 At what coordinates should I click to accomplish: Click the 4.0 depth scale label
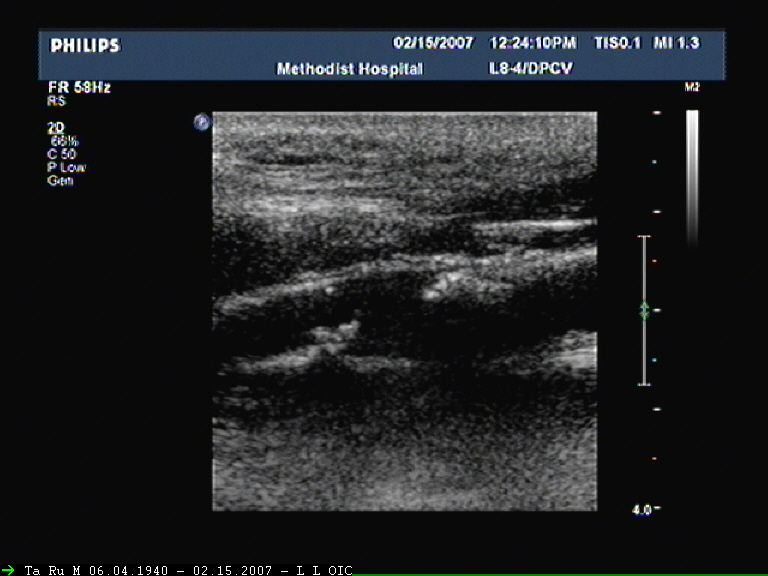coord(642,509)
